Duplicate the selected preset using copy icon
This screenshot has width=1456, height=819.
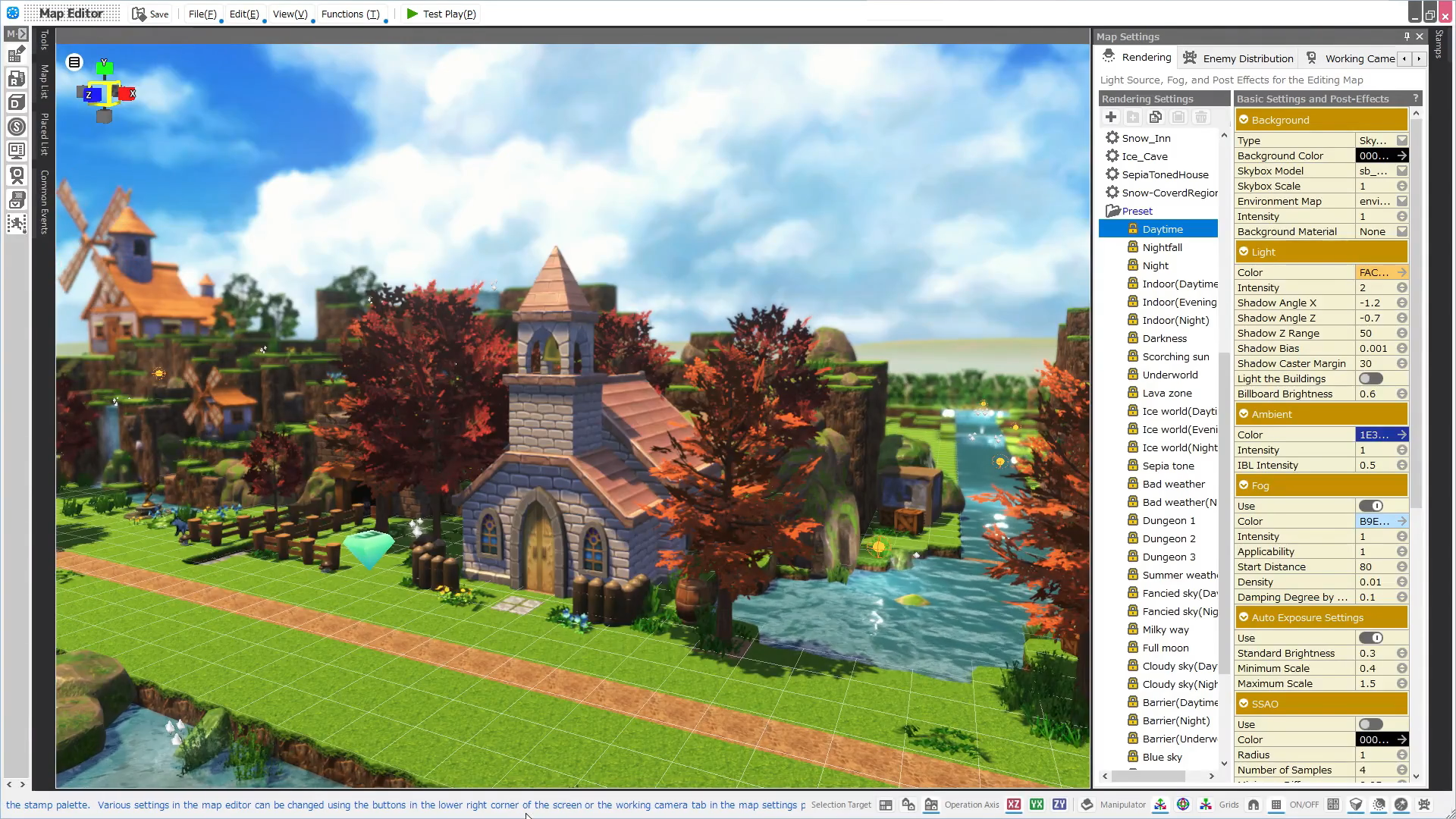point(1156,117)
